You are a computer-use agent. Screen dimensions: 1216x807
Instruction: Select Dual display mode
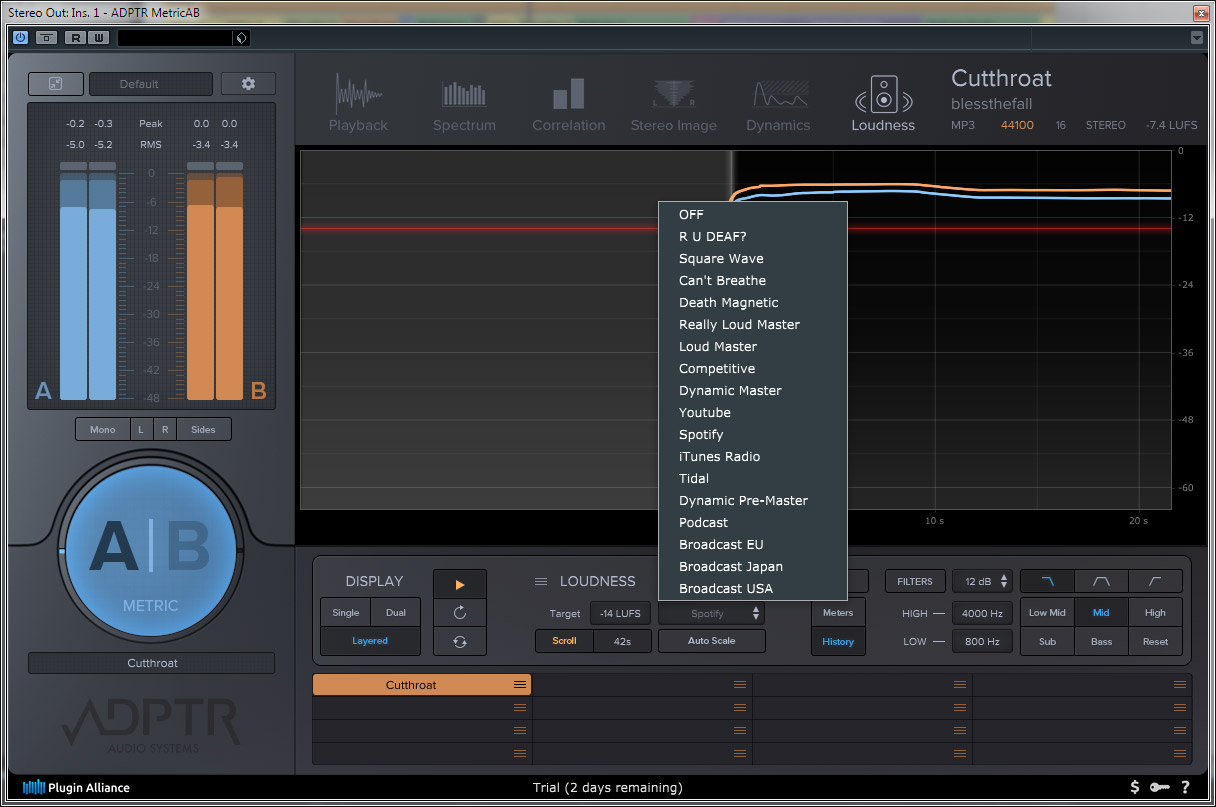(x=396, y=613)
